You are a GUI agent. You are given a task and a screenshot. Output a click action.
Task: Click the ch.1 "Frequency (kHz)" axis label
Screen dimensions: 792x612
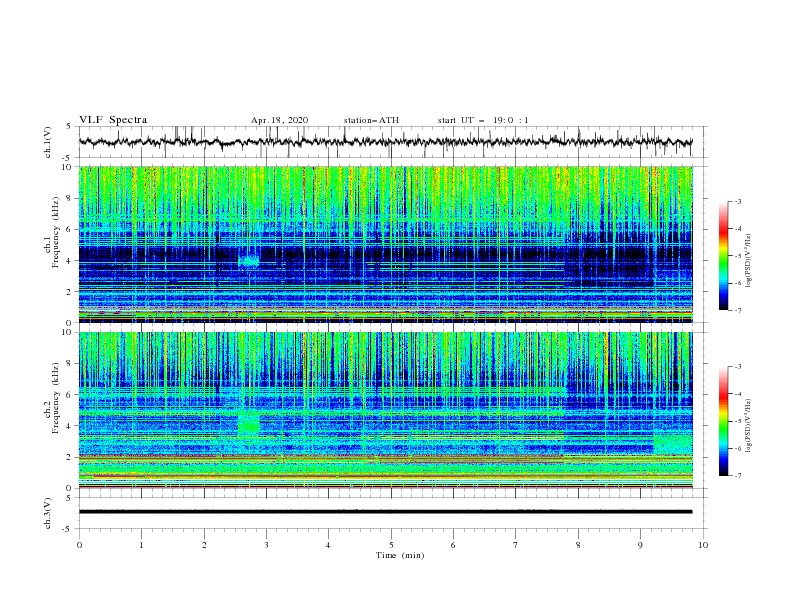point(56,232)
